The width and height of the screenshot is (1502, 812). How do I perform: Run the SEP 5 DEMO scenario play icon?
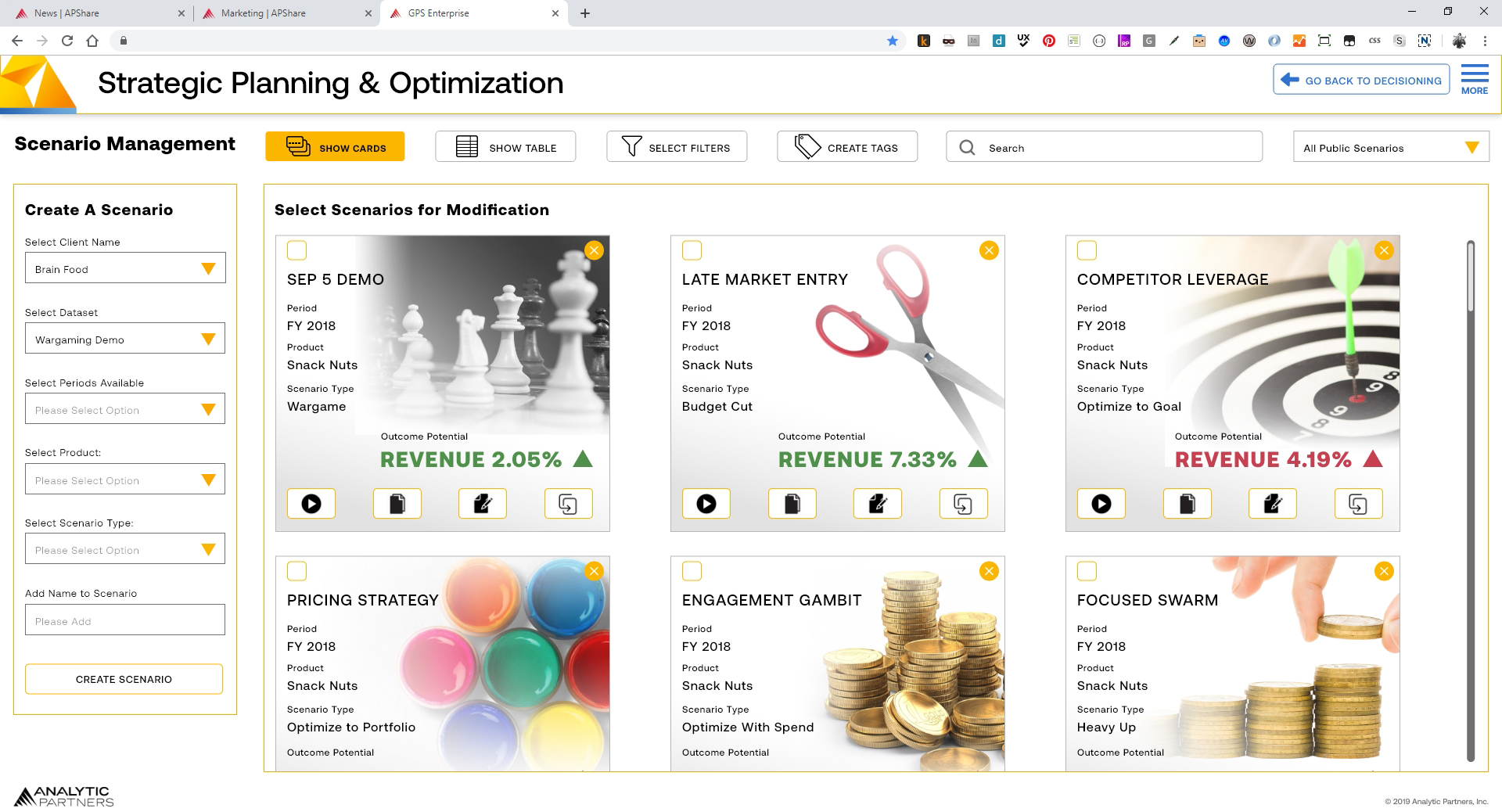(311, 504)
